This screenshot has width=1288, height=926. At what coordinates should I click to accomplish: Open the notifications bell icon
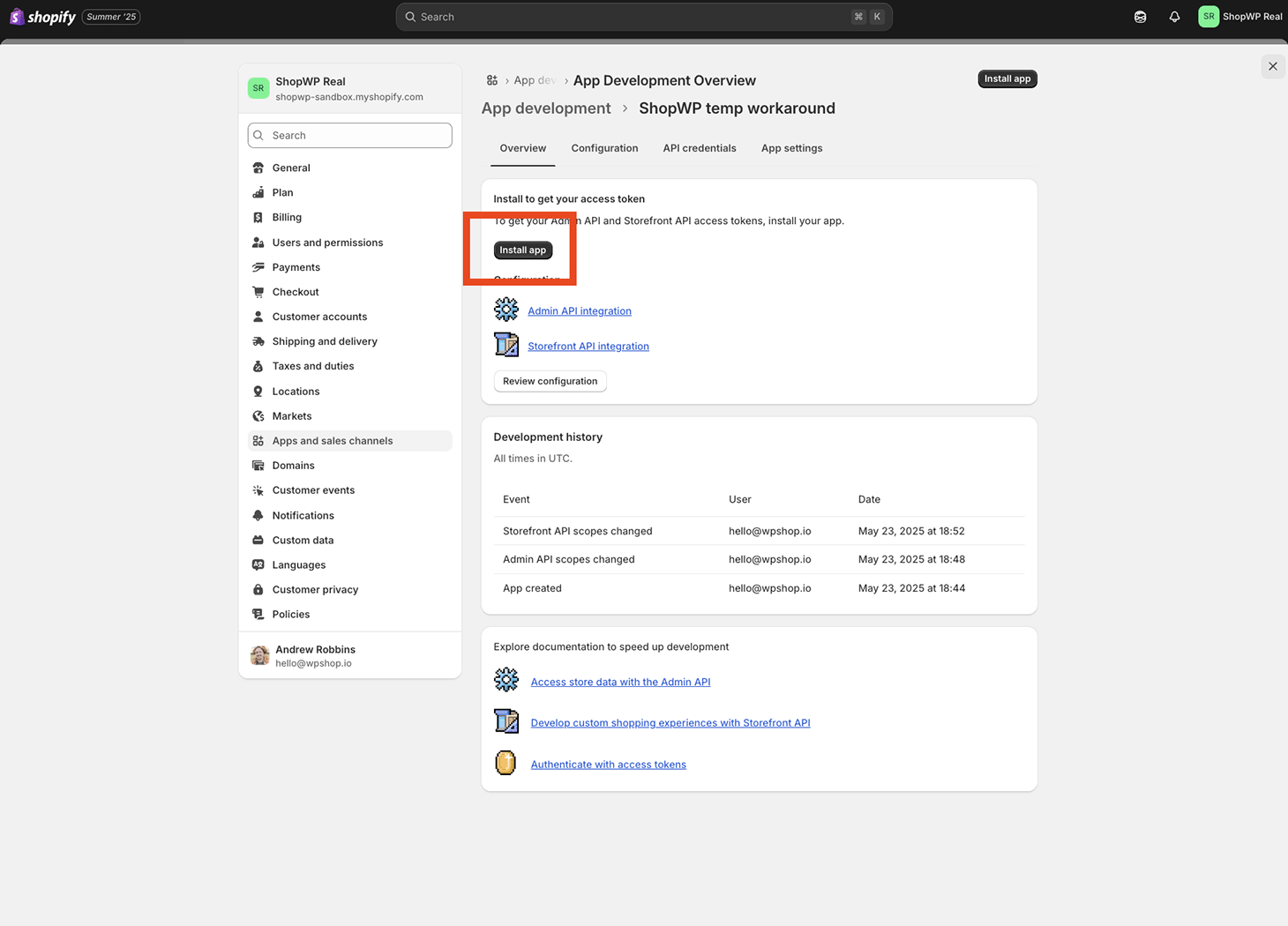[1174, 17]
